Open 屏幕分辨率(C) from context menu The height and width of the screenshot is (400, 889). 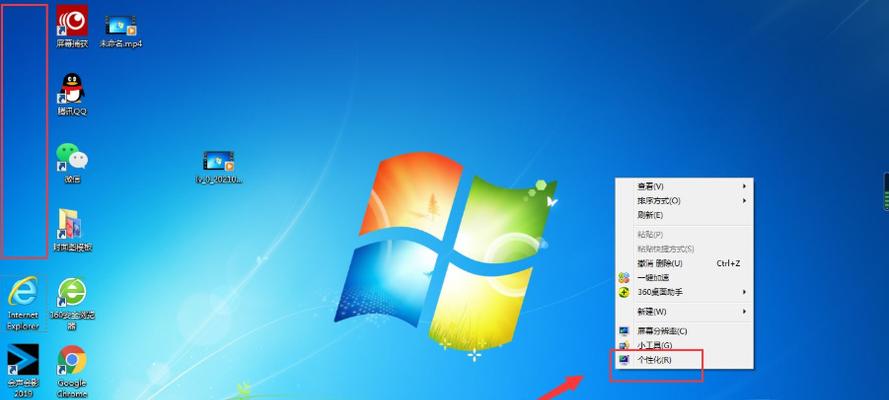pyautogui.click(x=684, y=331)
